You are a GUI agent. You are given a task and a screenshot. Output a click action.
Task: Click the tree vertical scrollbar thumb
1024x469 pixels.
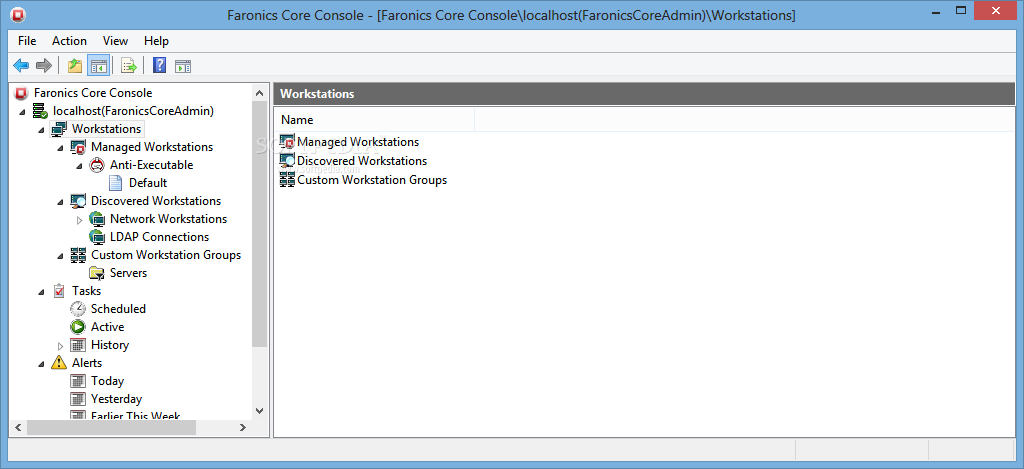[259, 224]
